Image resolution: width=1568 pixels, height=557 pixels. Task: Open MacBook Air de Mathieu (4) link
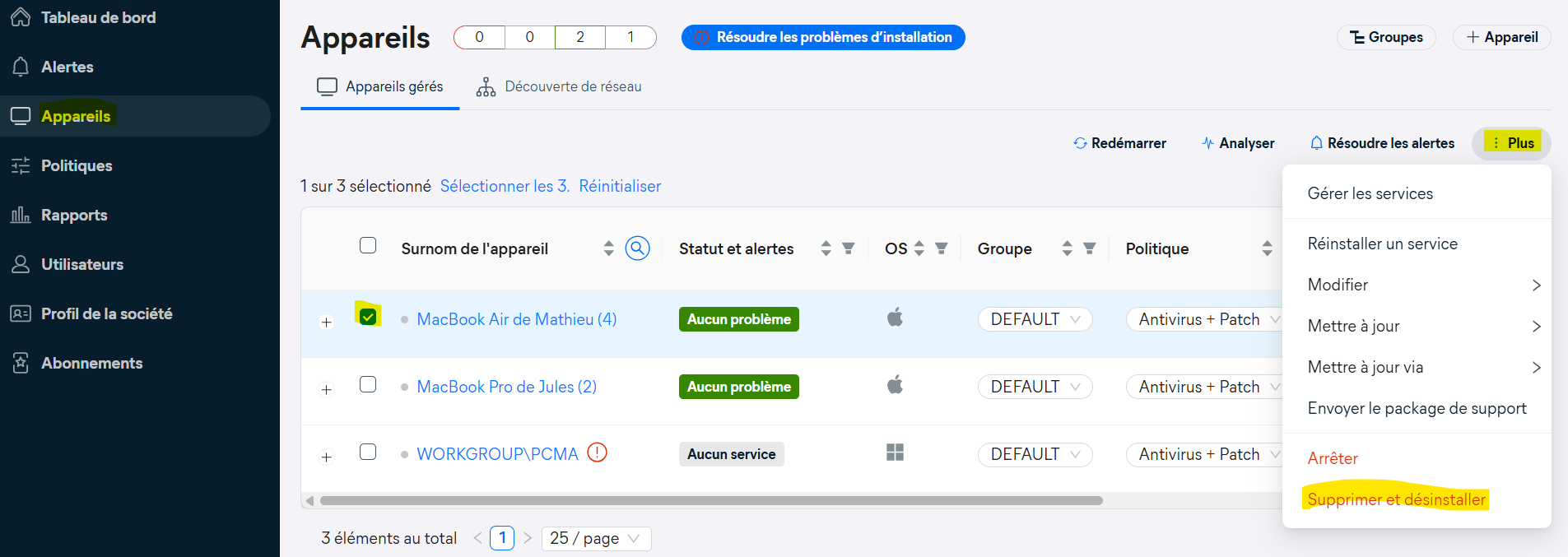[517, 319]
